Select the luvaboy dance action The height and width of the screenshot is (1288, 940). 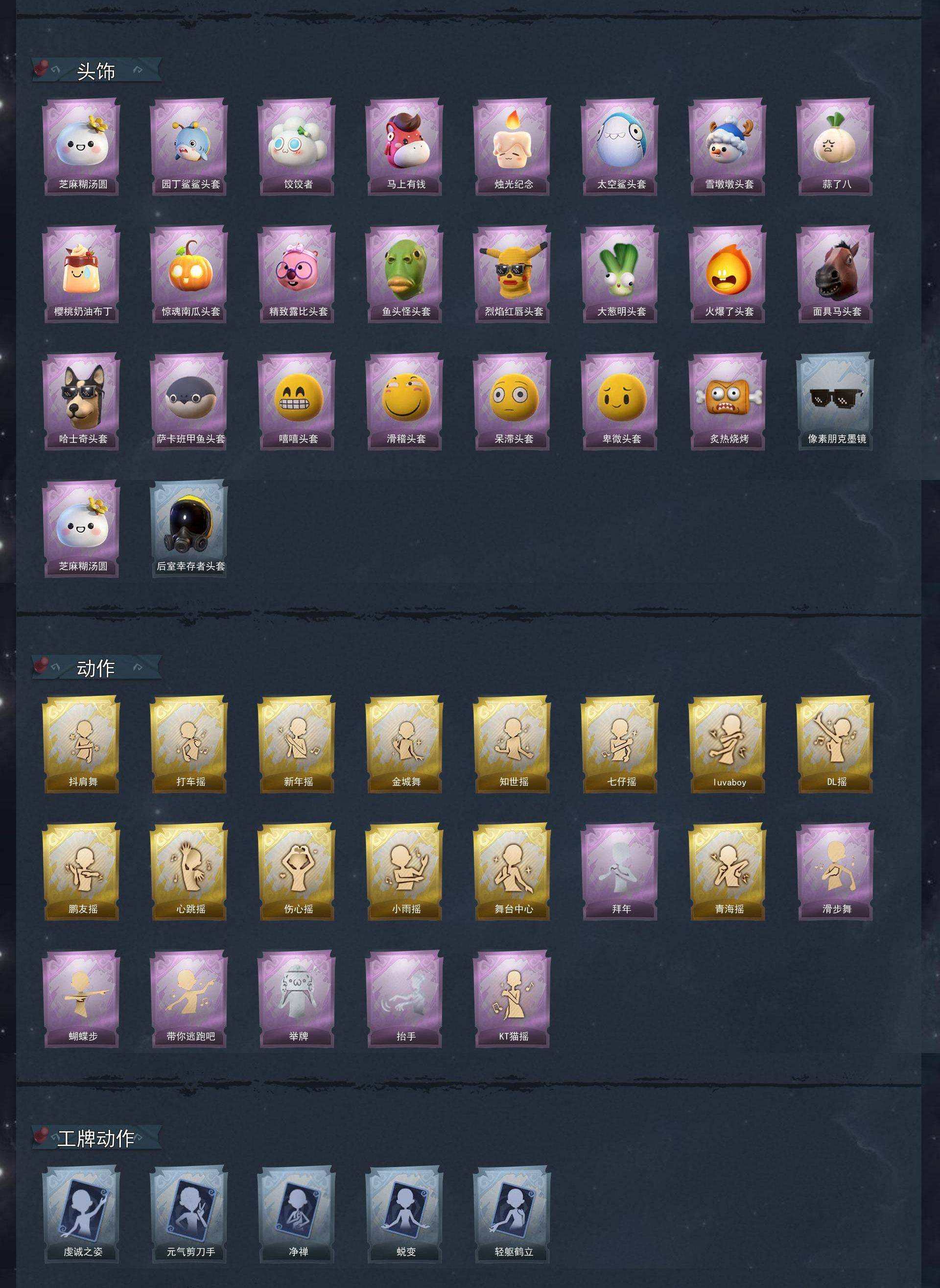(728, 744)
